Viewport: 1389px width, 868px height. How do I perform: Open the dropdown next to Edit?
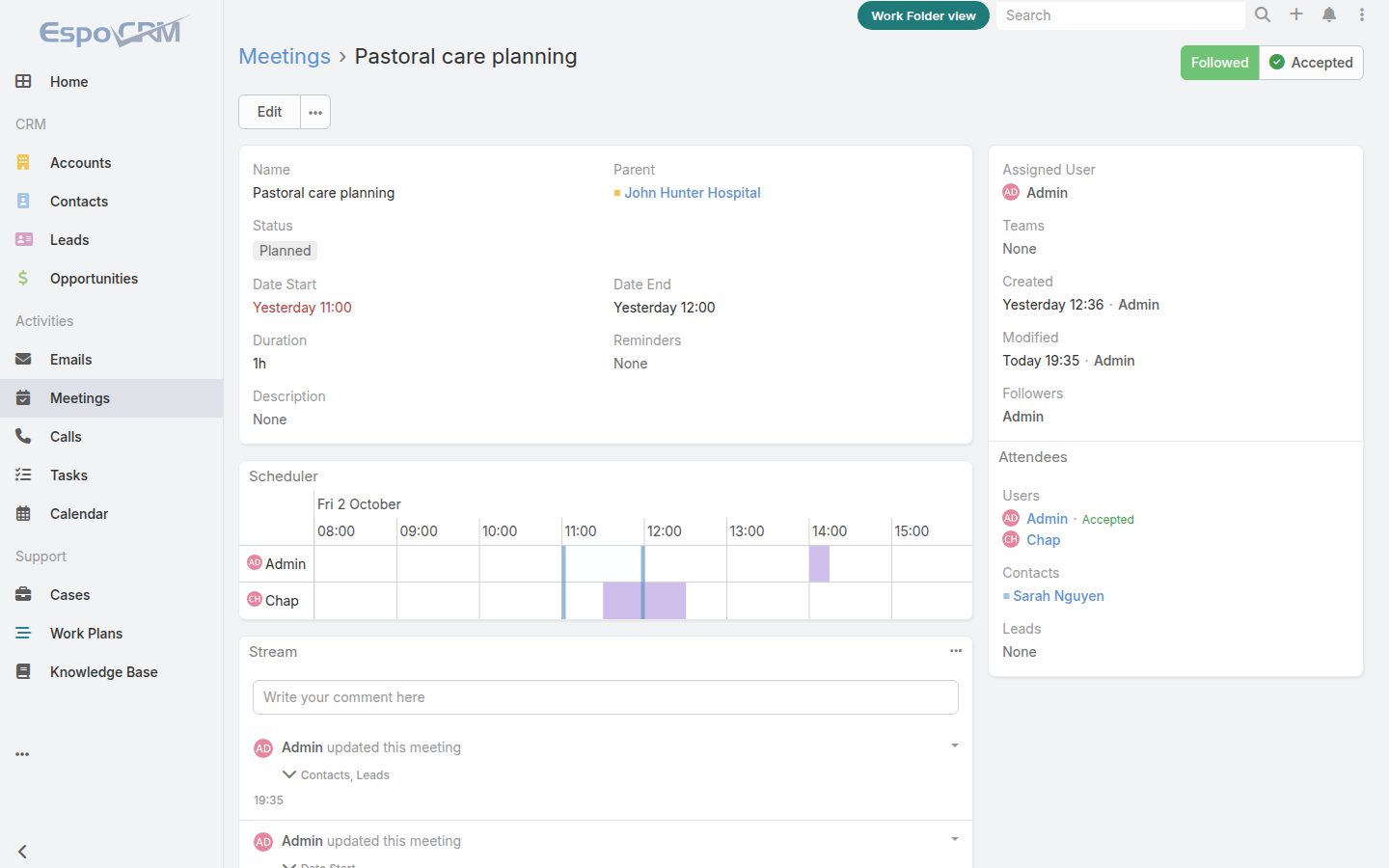coord(315,112)
